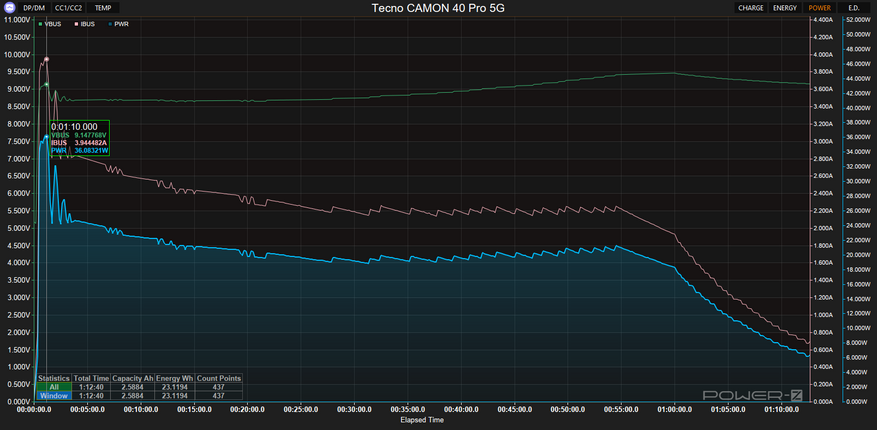Click the 01:00:00.0 time axis tick

tap(674, 409)
